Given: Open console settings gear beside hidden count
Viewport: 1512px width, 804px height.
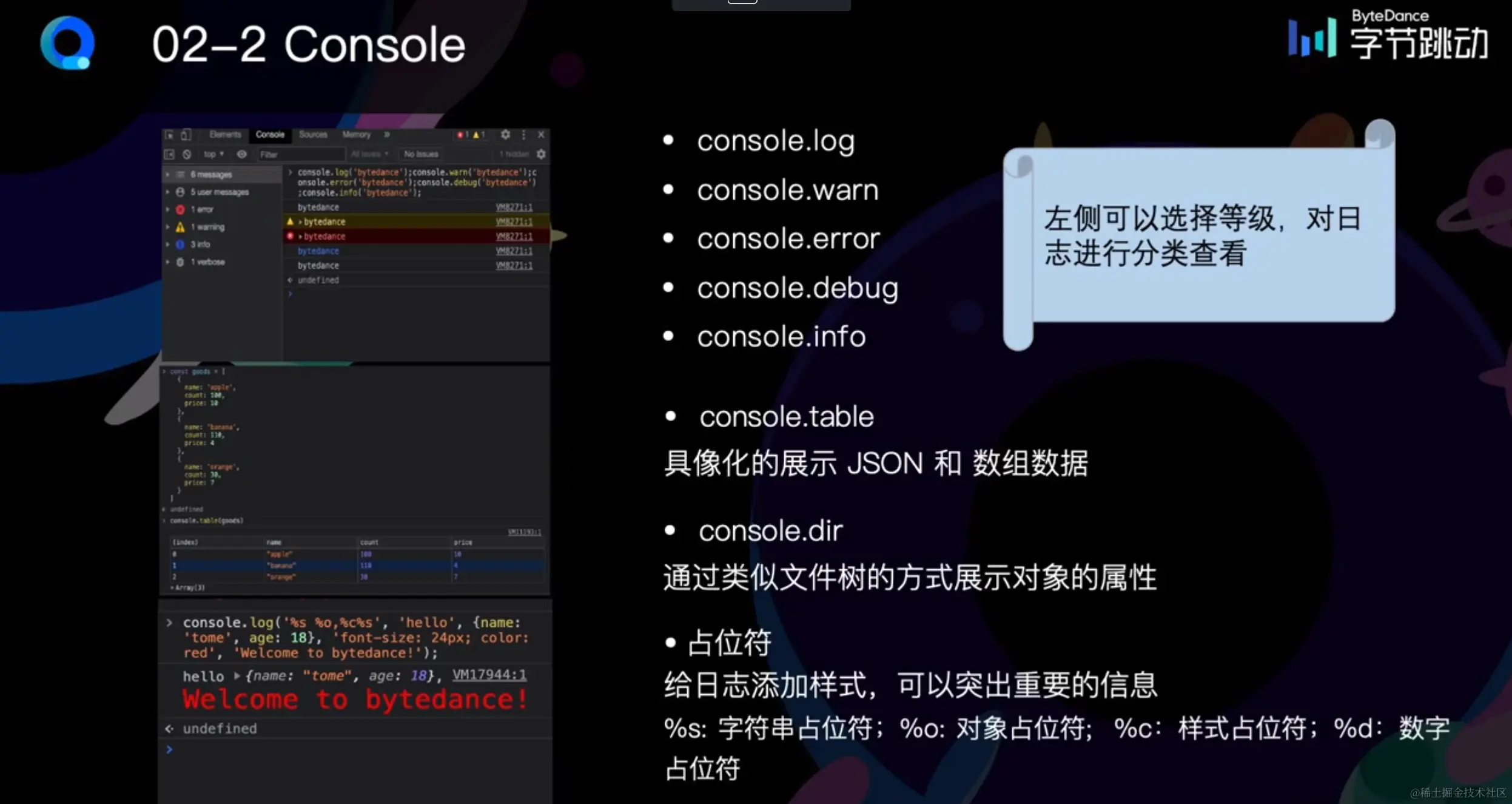Looking at the screenshot, I should (x=541, y=154).
